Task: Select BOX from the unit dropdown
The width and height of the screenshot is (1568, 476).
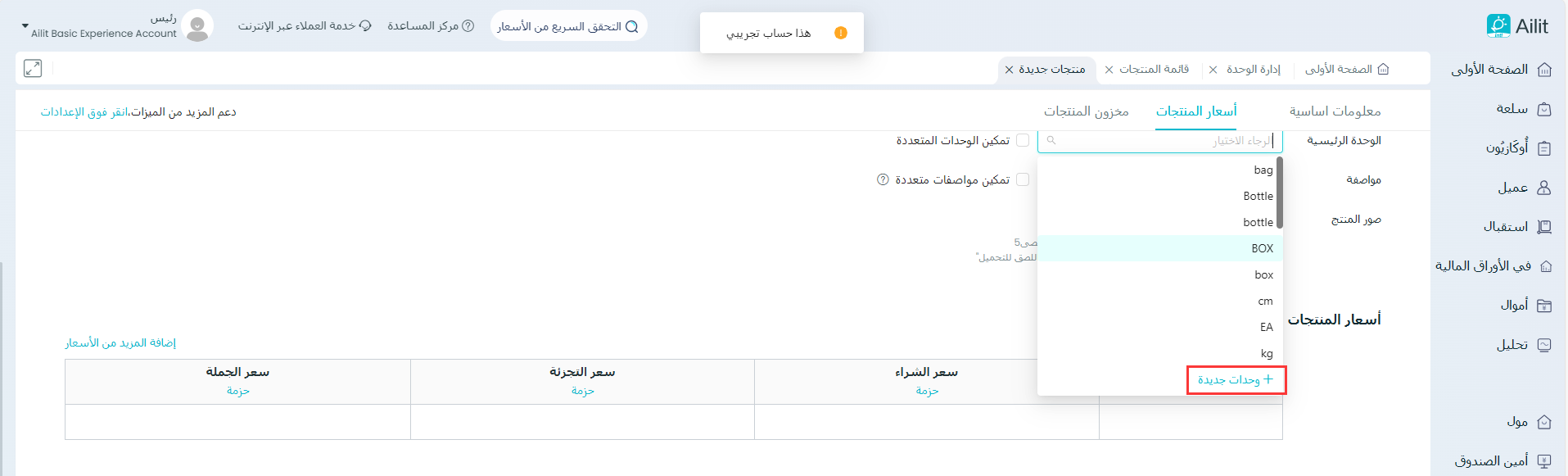Action: (x=1262, y=248)
